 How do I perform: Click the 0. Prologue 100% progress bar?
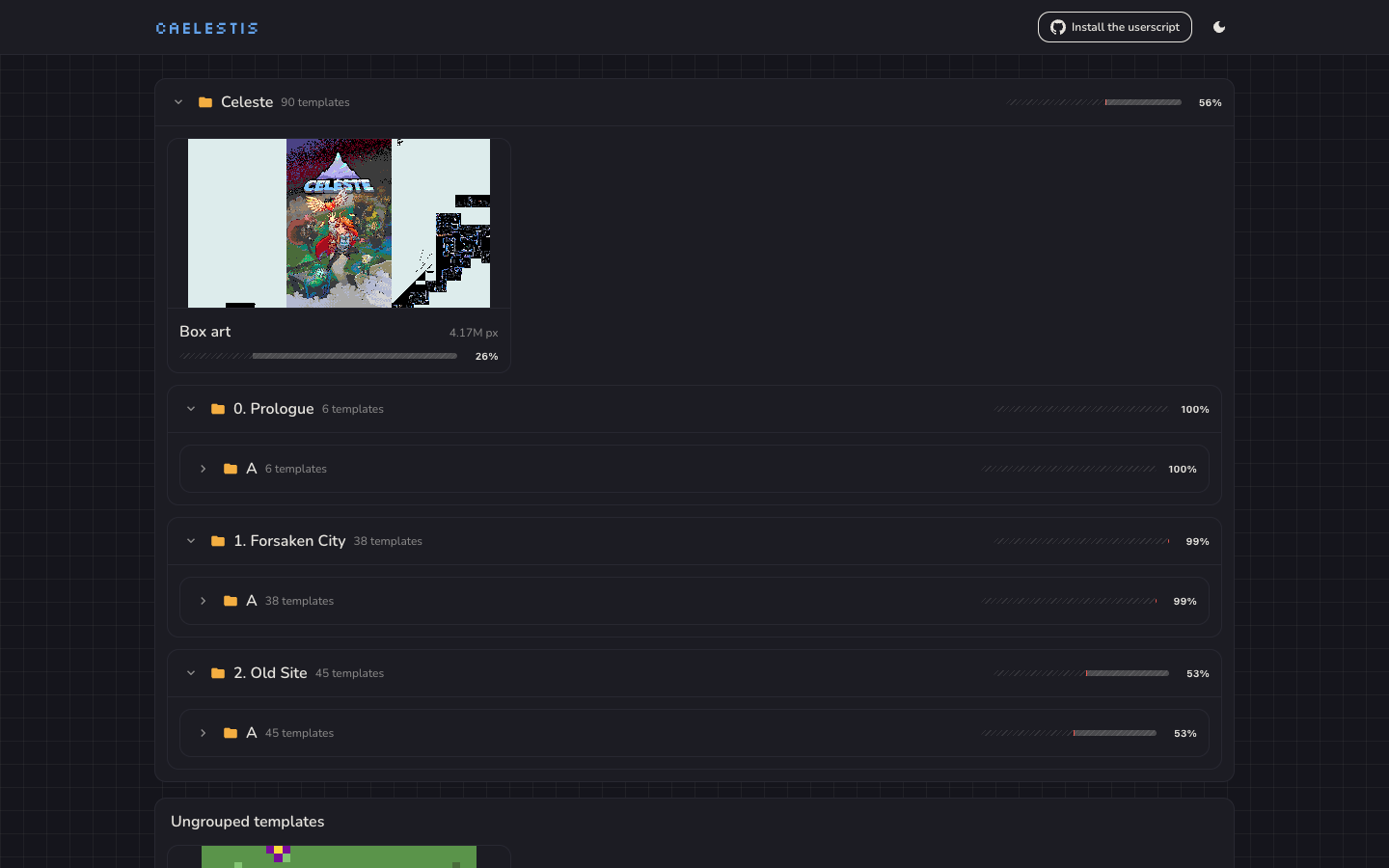point(1081,409)
